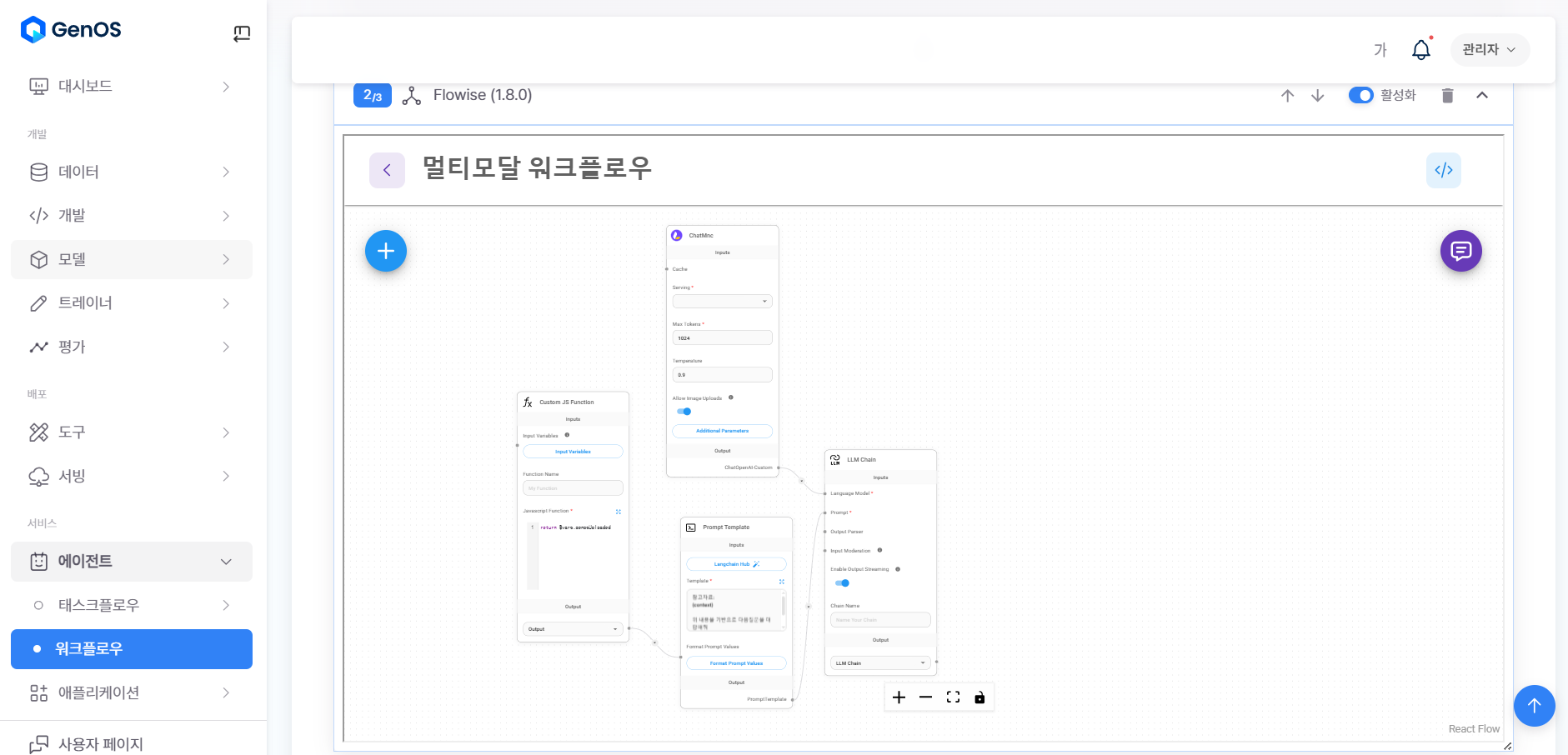Select 워크플로우 in the sidebar
The width and height of the screenshot is (1568, 755).
point(132,649)
